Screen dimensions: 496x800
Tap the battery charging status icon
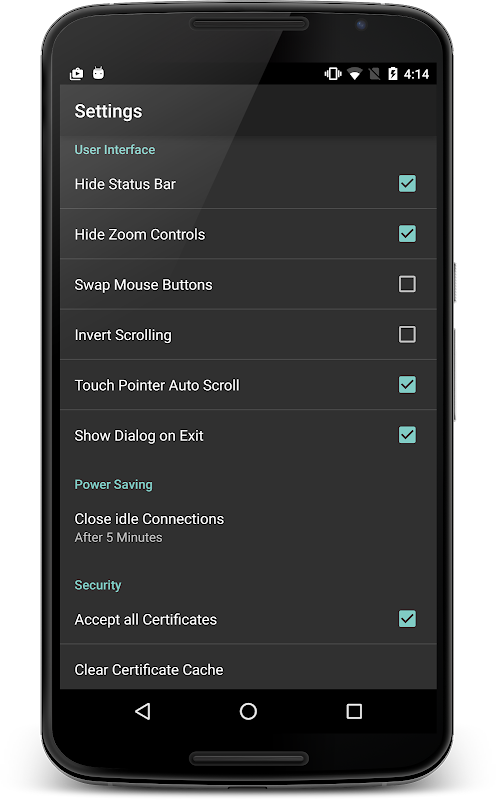(392, 74)
